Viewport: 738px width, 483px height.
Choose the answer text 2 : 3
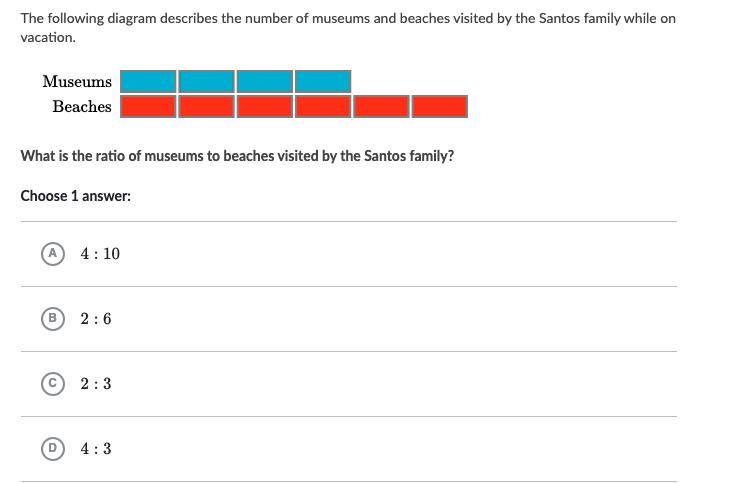point(96,384)
